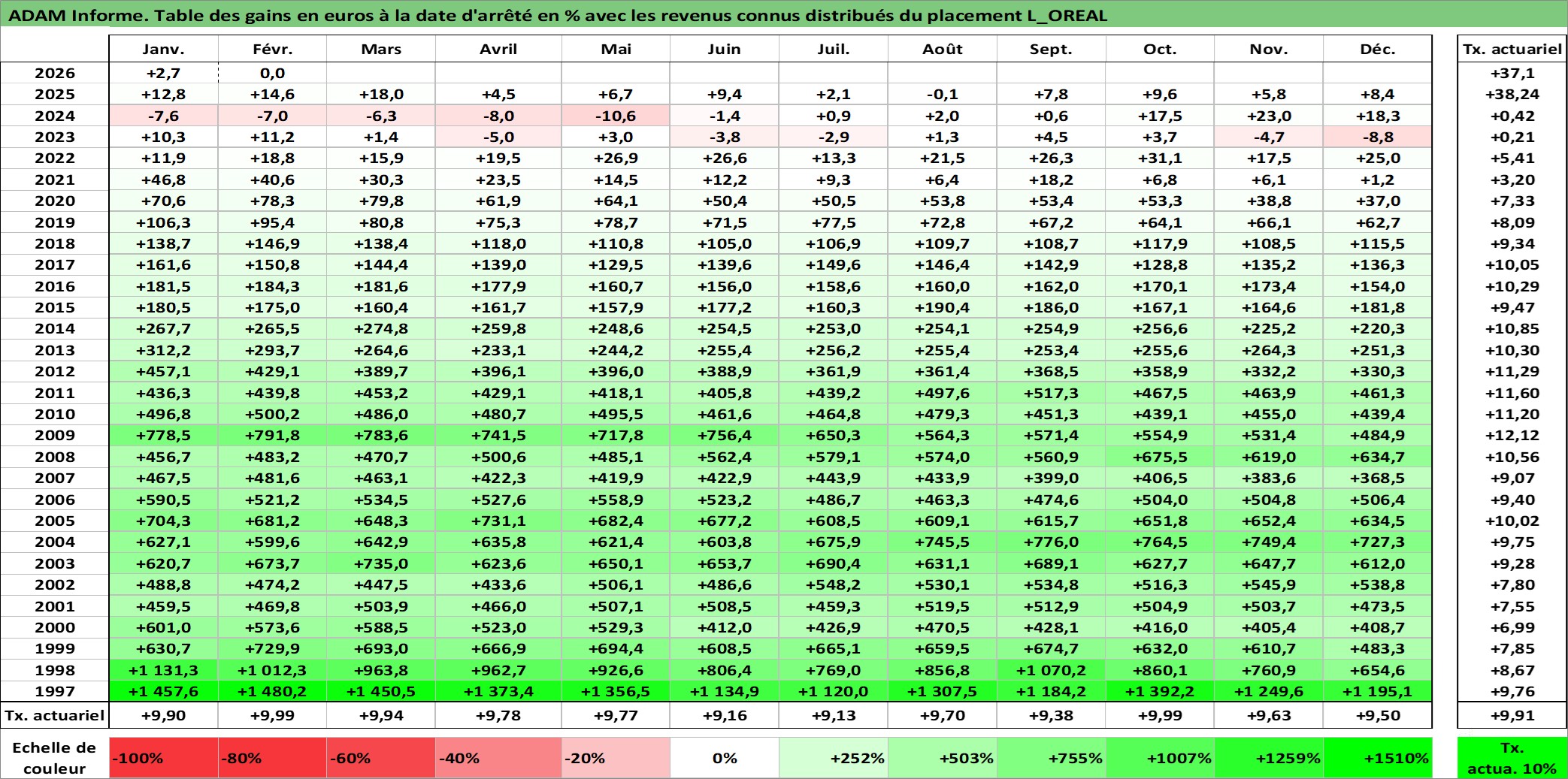Click the -100% red color swatch
Screen dimensions: 1568x779
(163, 758)
